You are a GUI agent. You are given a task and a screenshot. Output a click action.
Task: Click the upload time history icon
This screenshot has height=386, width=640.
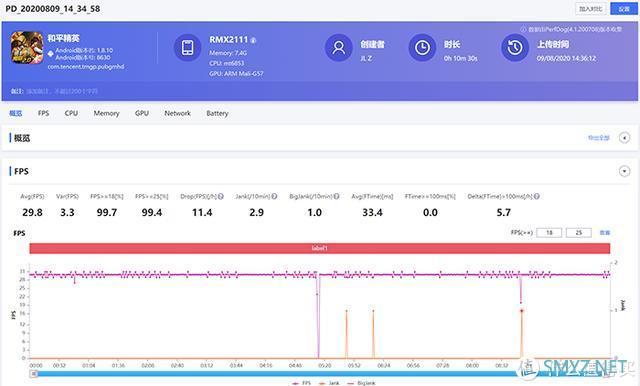(x=515, y=48)
